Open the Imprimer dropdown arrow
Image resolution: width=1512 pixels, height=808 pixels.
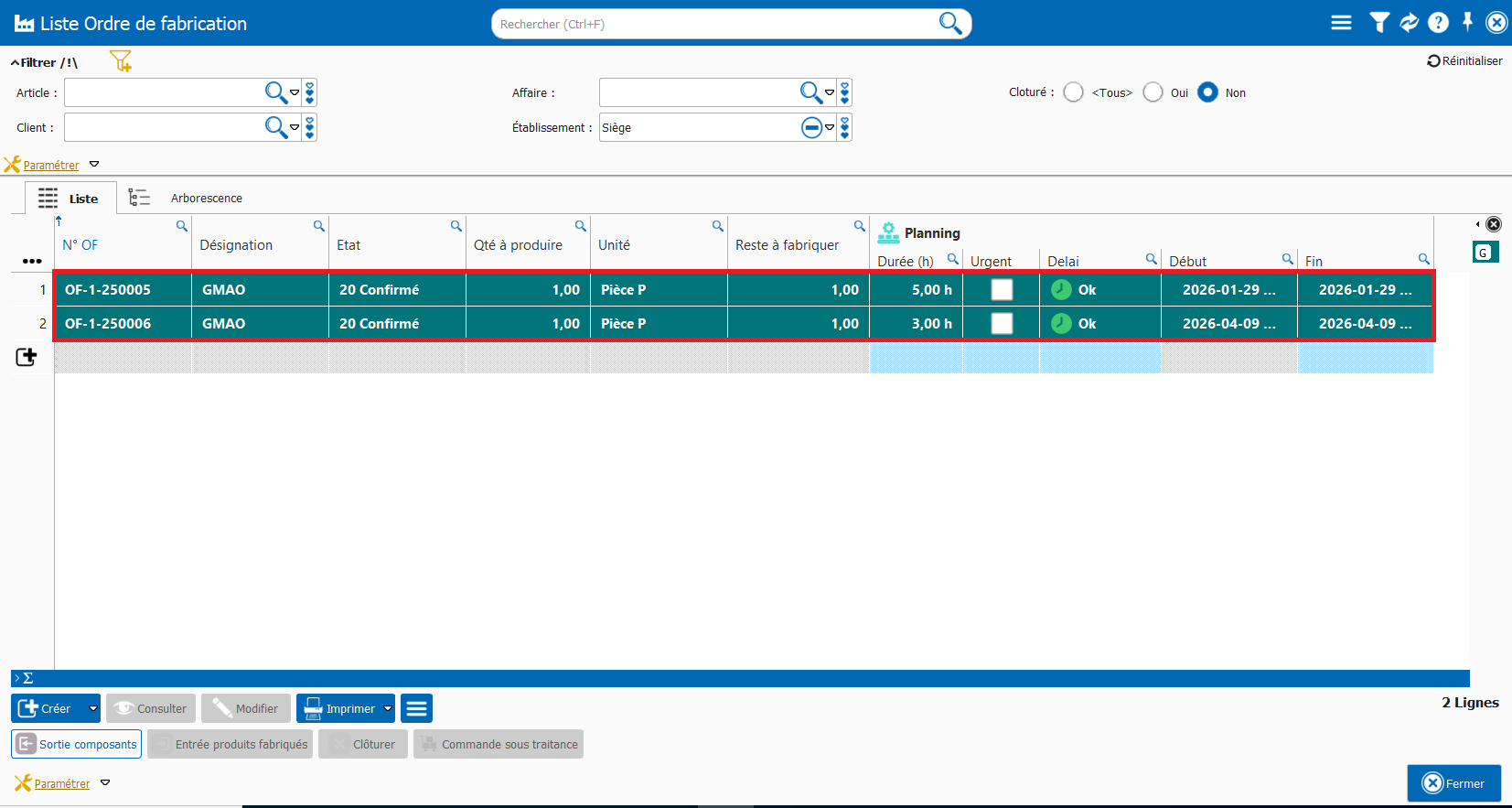coord(388,708)
